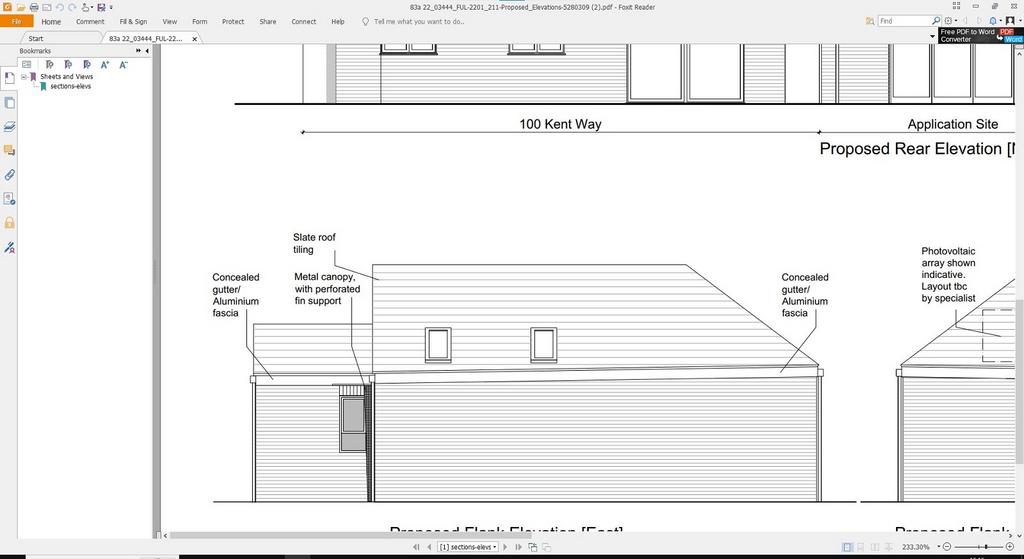Increase bookmark font size A+ icon
The image size is (1024, 559).
point(104,64)
